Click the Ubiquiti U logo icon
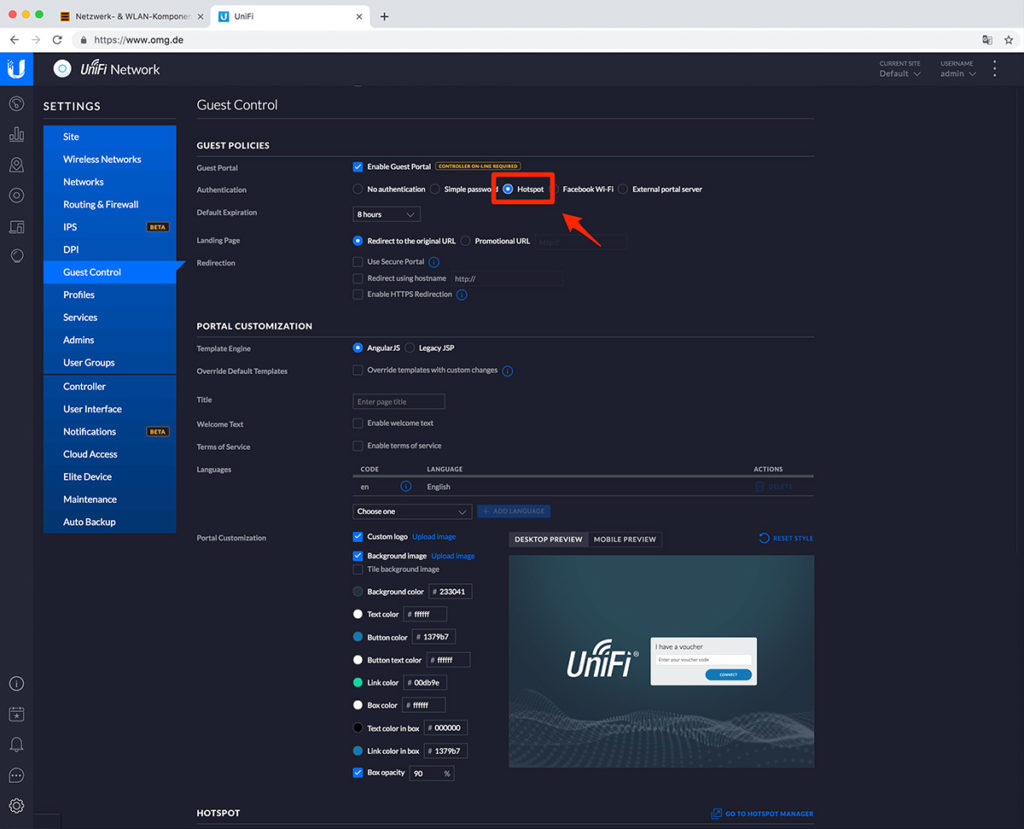 click(x=16, y=69)
